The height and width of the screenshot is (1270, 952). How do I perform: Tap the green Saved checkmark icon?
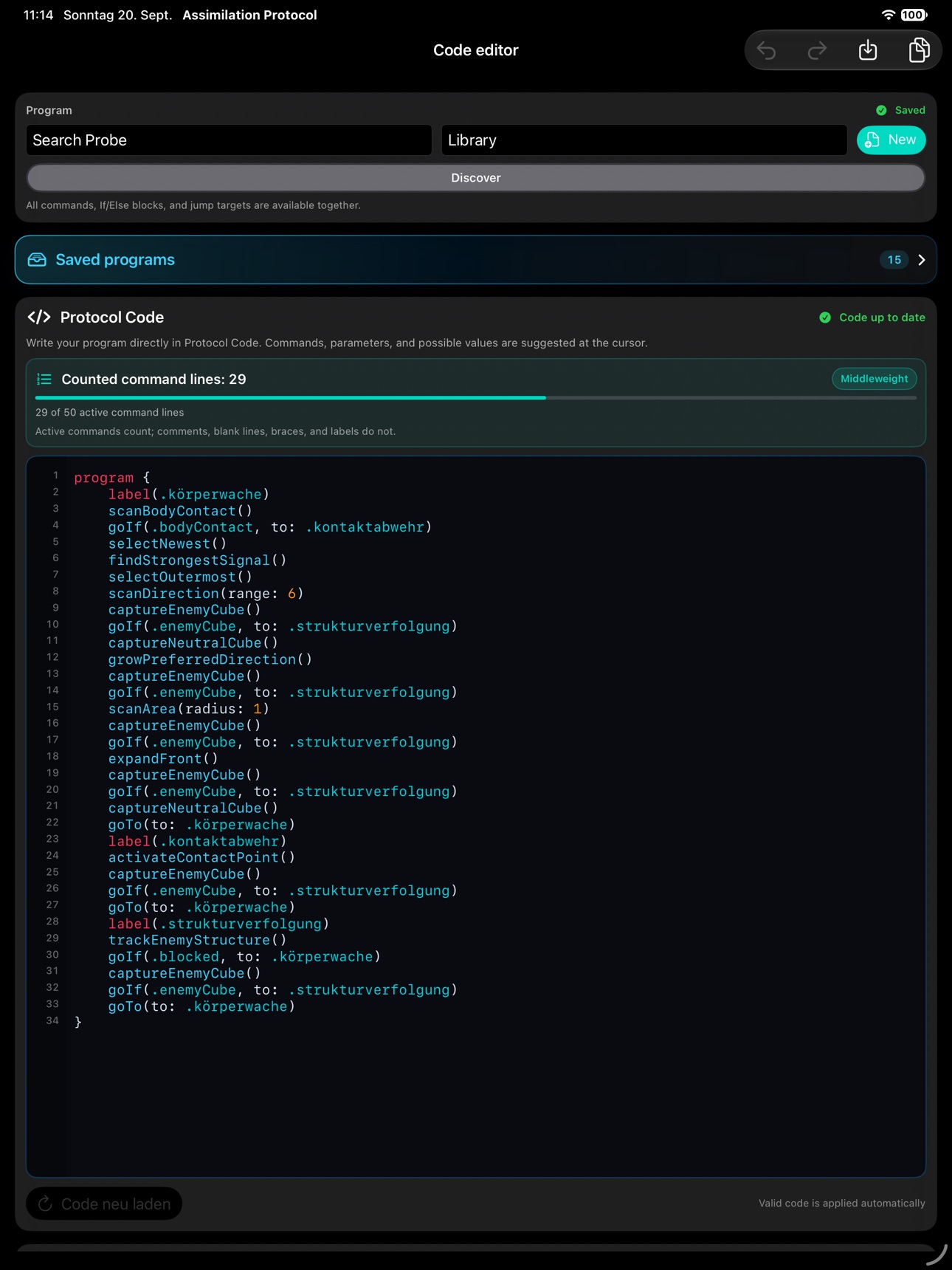click(881, 110)
